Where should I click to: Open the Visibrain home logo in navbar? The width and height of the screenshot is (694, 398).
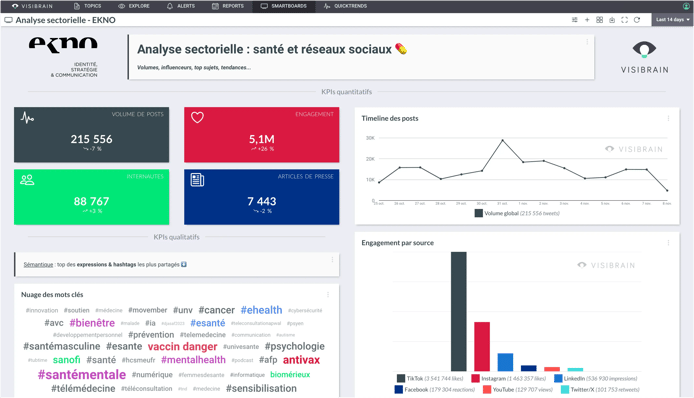[x=32, y=6]
